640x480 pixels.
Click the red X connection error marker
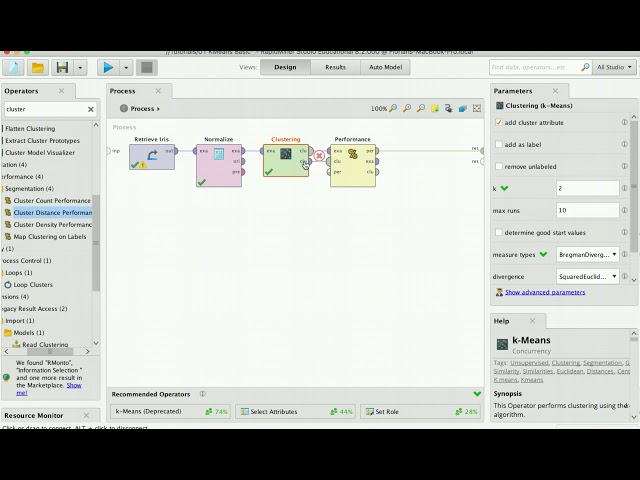[319, 156]
